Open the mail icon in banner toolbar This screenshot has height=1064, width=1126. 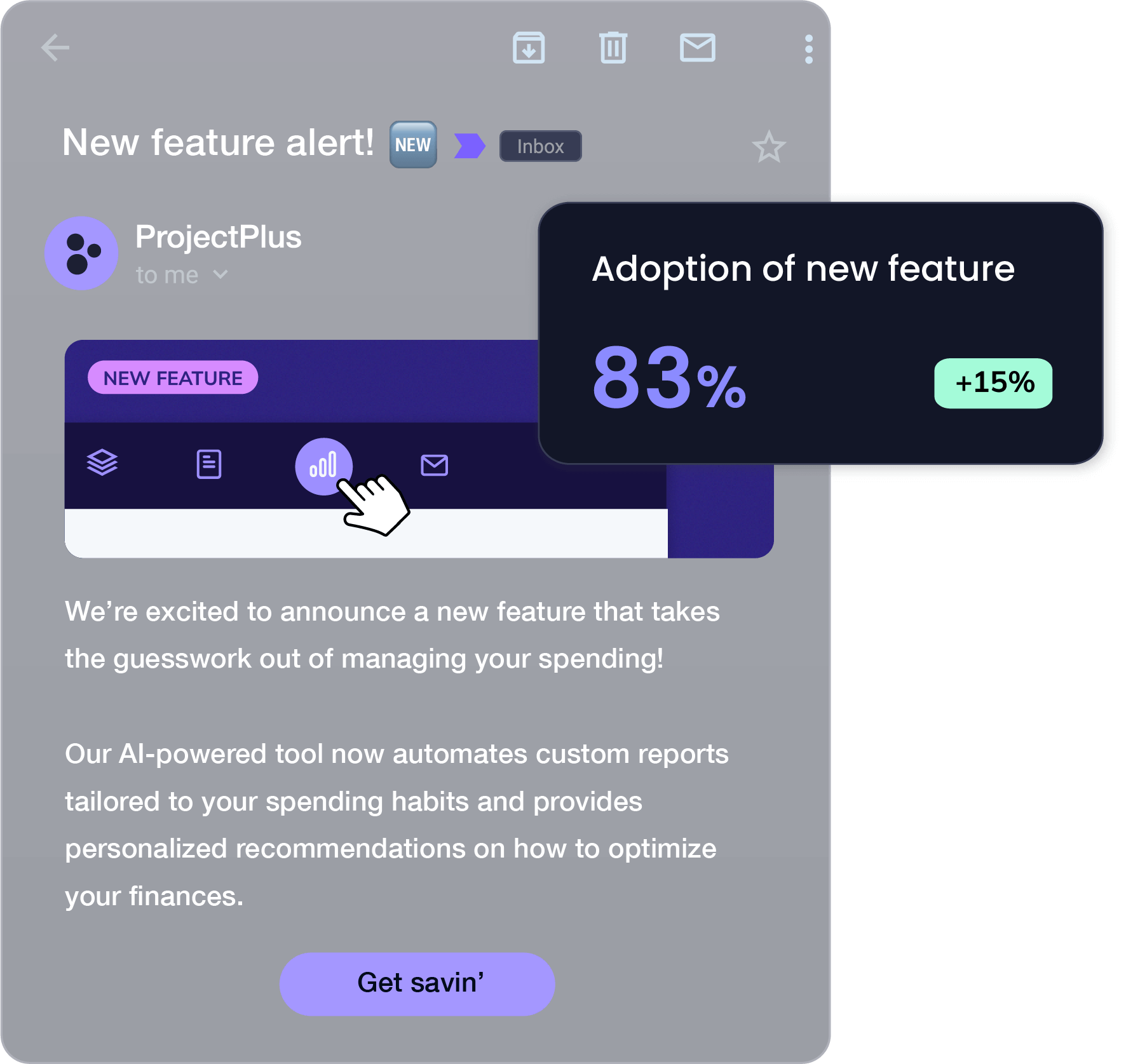[435, 465]
